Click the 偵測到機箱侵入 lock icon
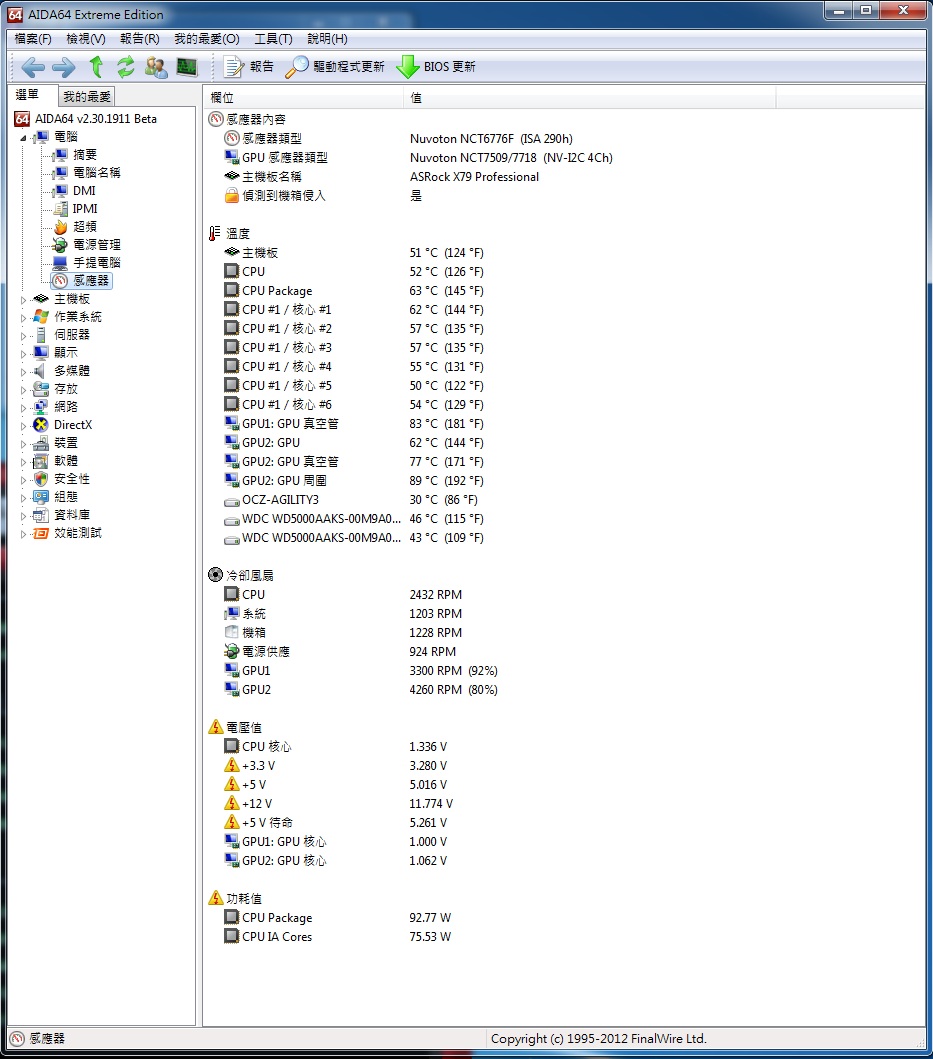933x1059 pixels. pos(232,195)
